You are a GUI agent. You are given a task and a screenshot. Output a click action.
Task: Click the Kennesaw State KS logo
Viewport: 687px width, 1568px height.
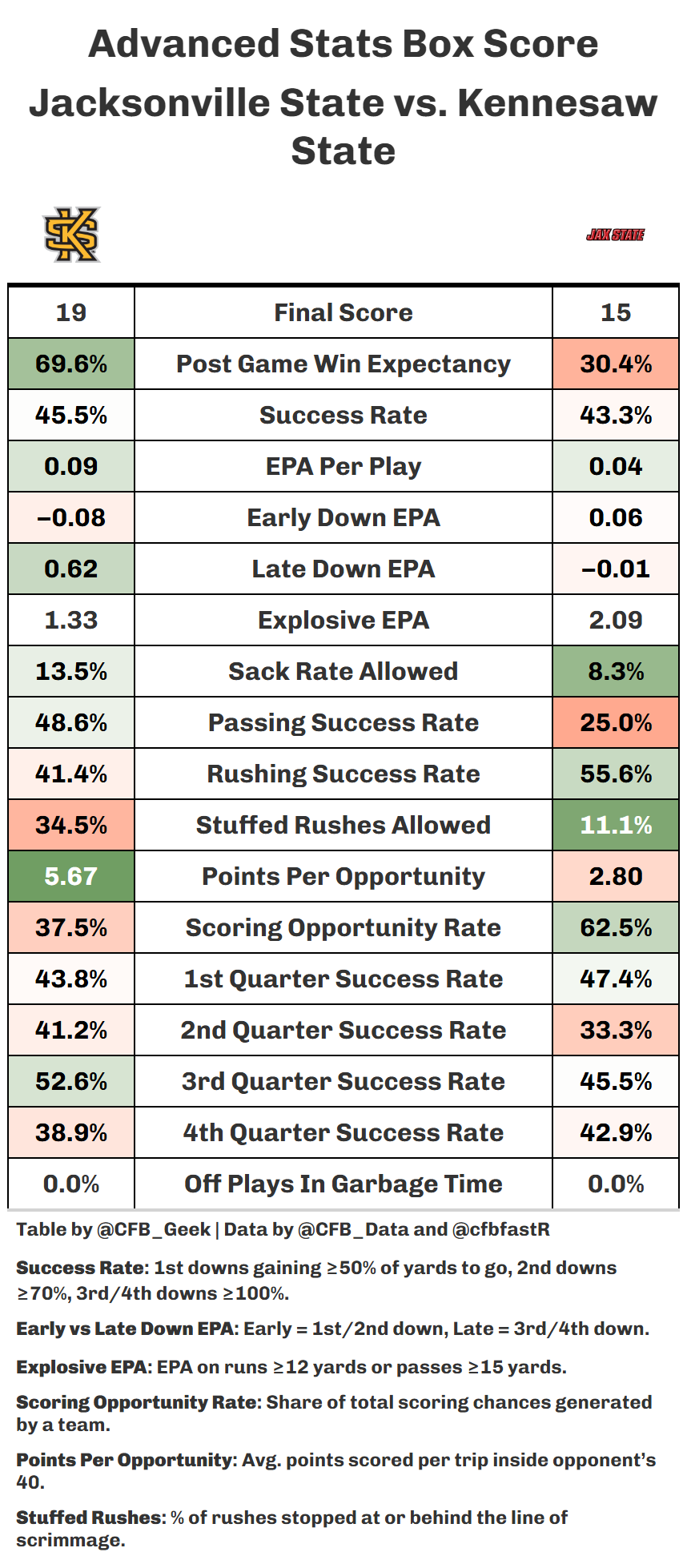pos(72,235)
